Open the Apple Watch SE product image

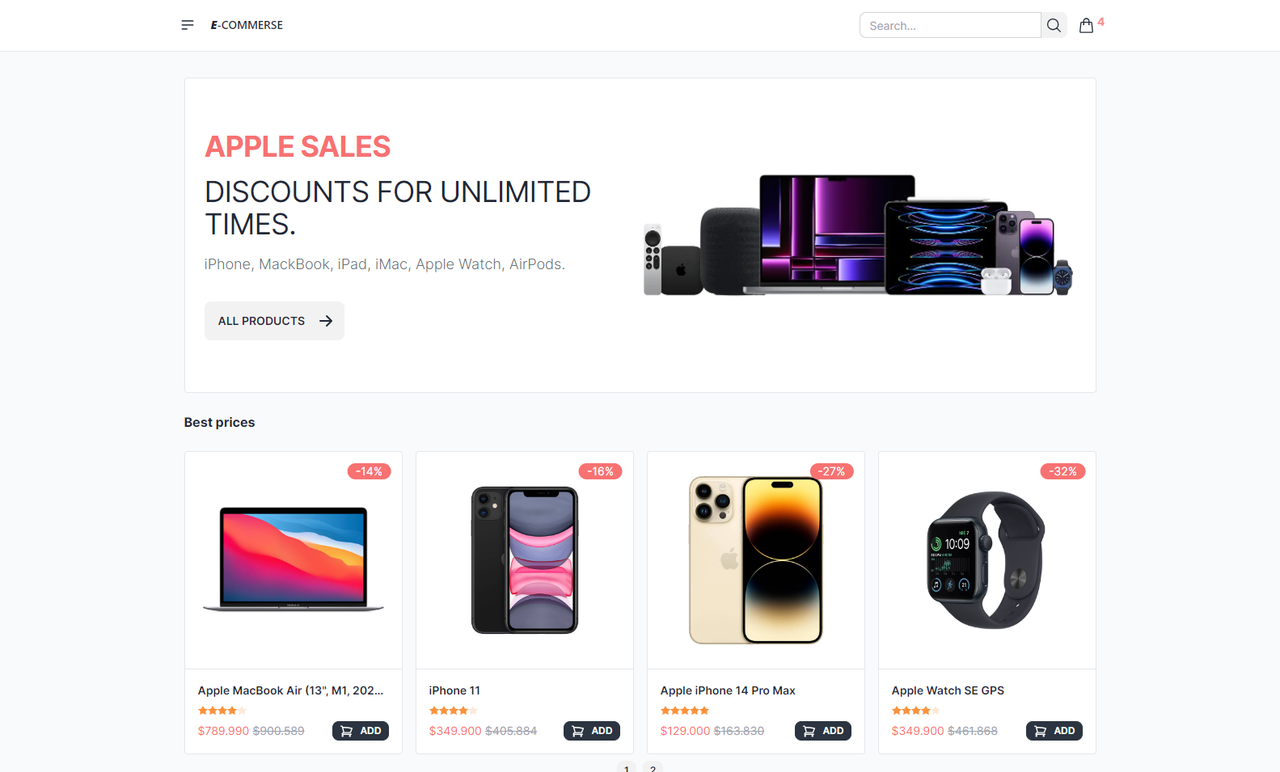click(x=986, y=560)
